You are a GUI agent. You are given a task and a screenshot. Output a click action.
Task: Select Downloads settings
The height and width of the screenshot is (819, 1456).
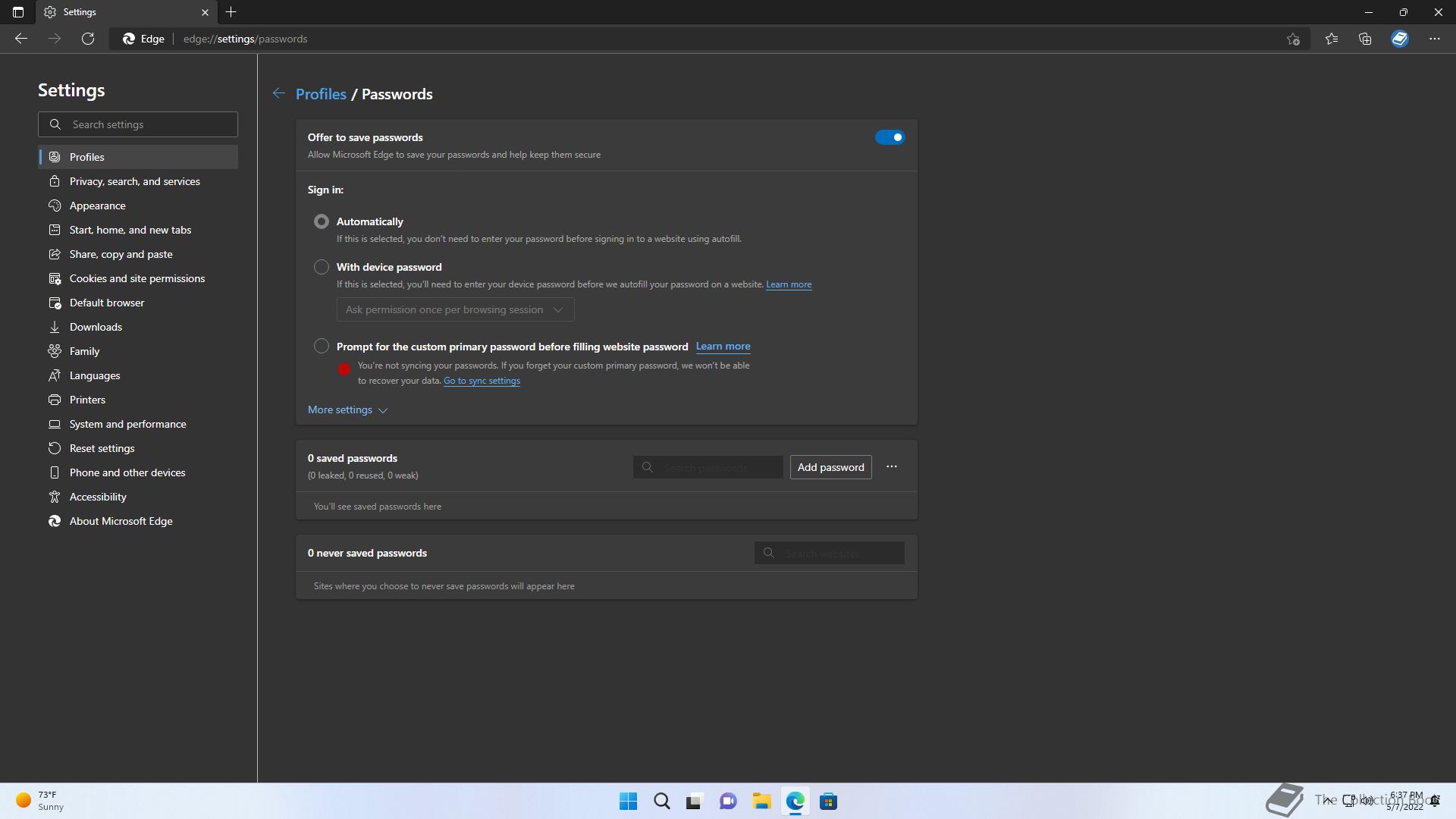(x=138, y=327)
